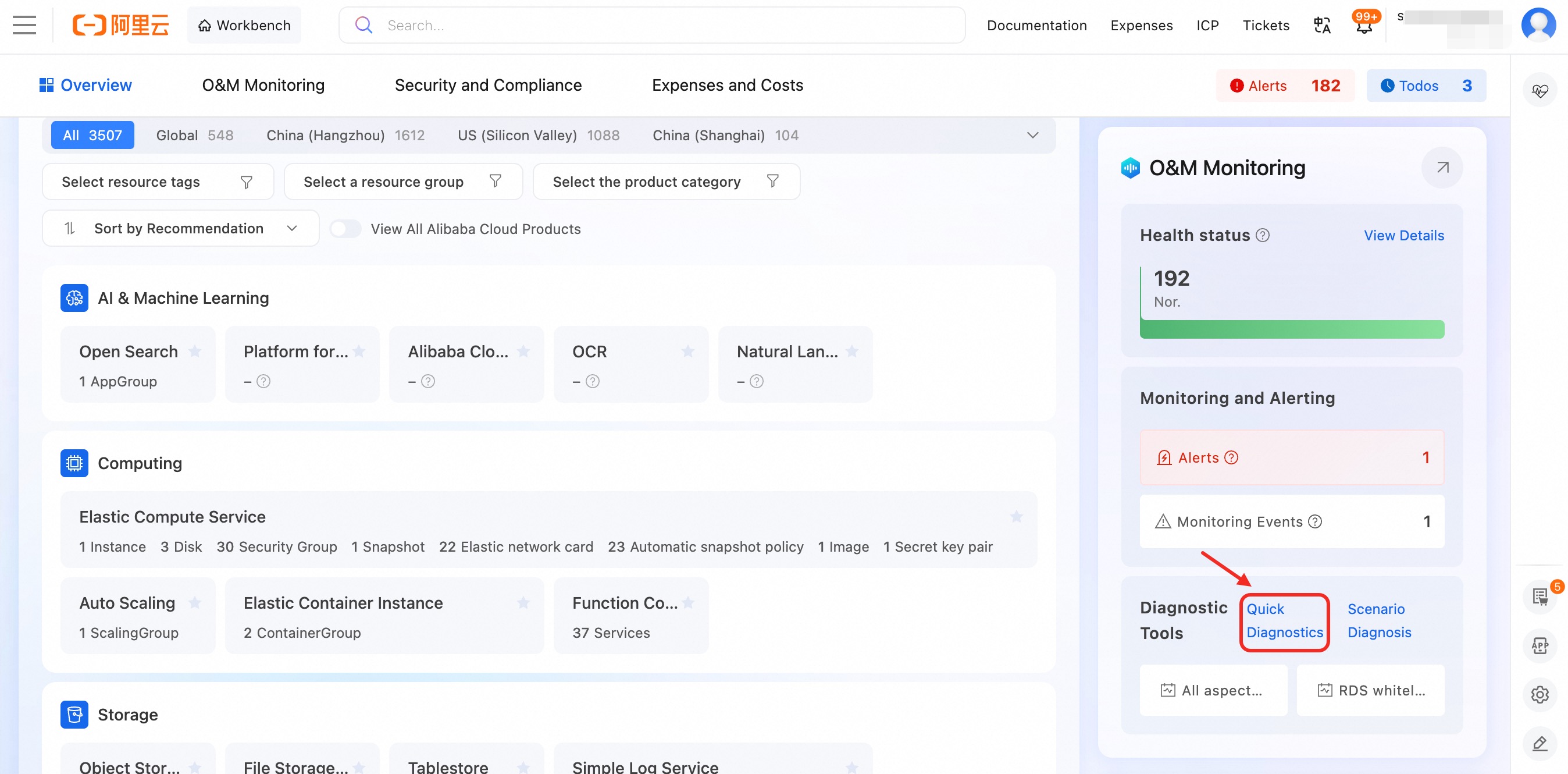The width and height of the screenshot is (1568, 774).
Task: Open Security and Compliance tab
Action: 488,85
